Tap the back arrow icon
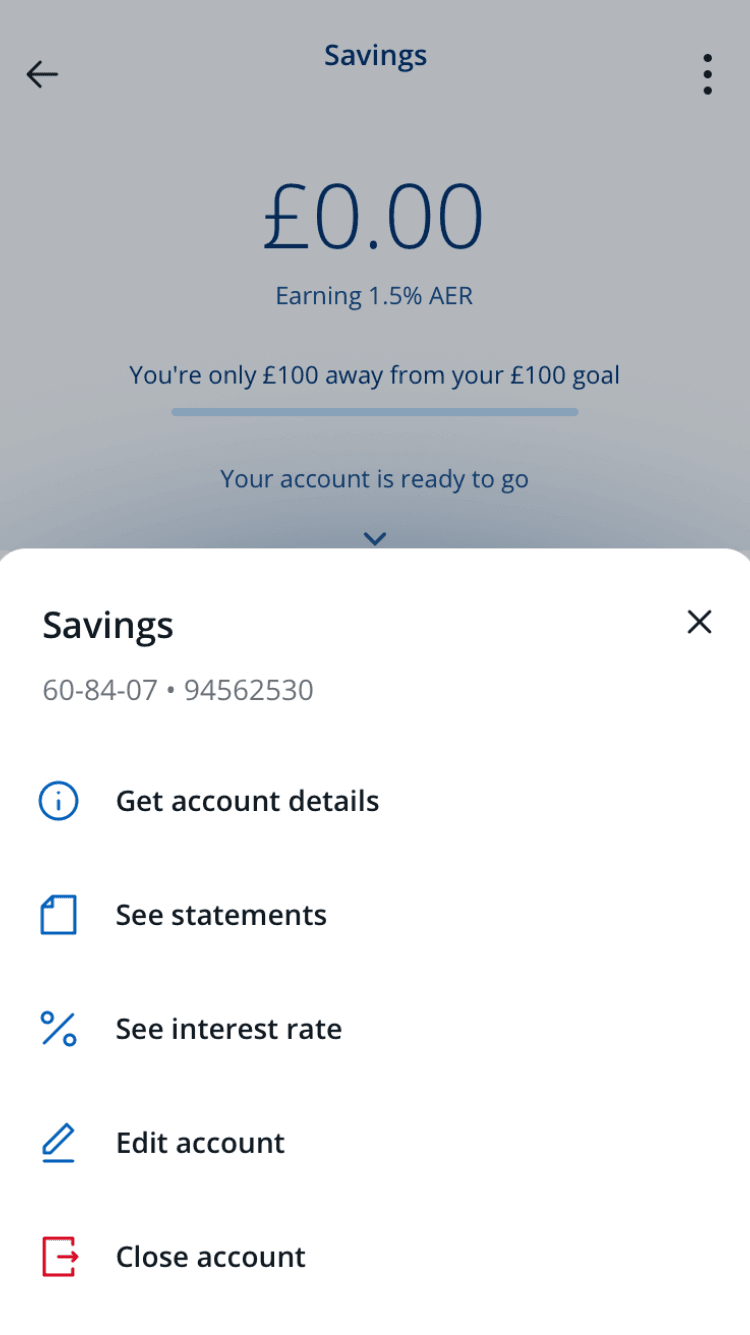Screen dimensions: 750x1335 point(42,74)
